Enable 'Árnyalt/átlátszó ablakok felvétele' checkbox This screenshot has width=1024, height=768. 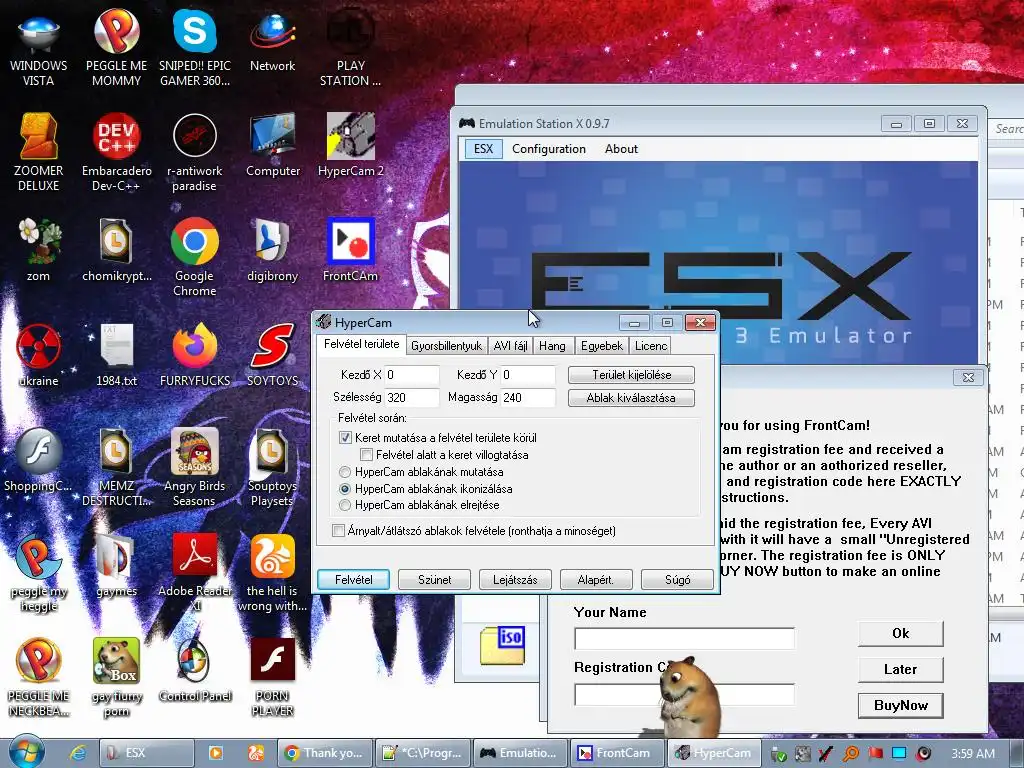click(338, 530)
